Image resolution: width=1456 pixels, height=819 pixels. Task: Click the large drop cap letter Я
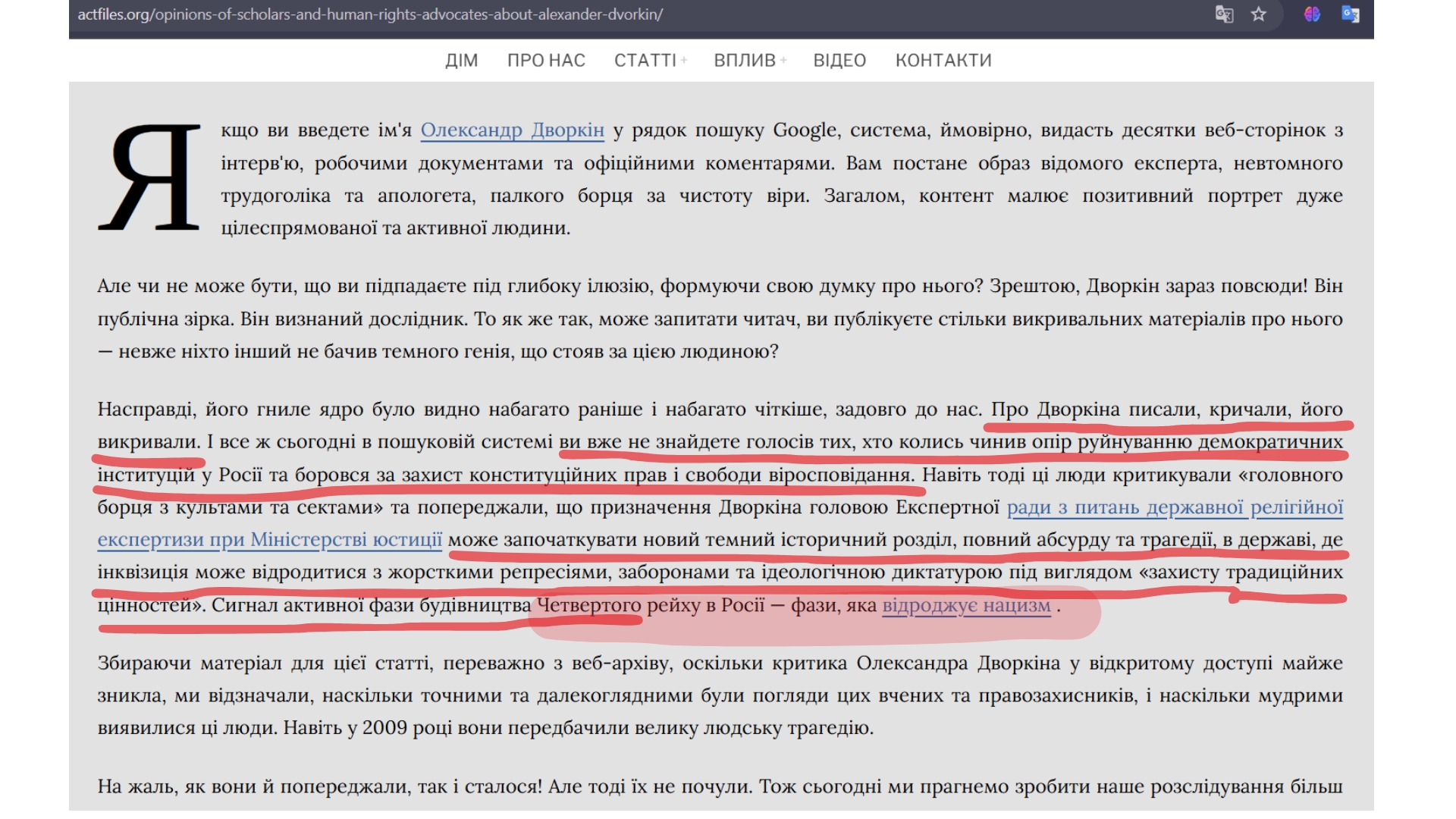[x=149, y=177]
